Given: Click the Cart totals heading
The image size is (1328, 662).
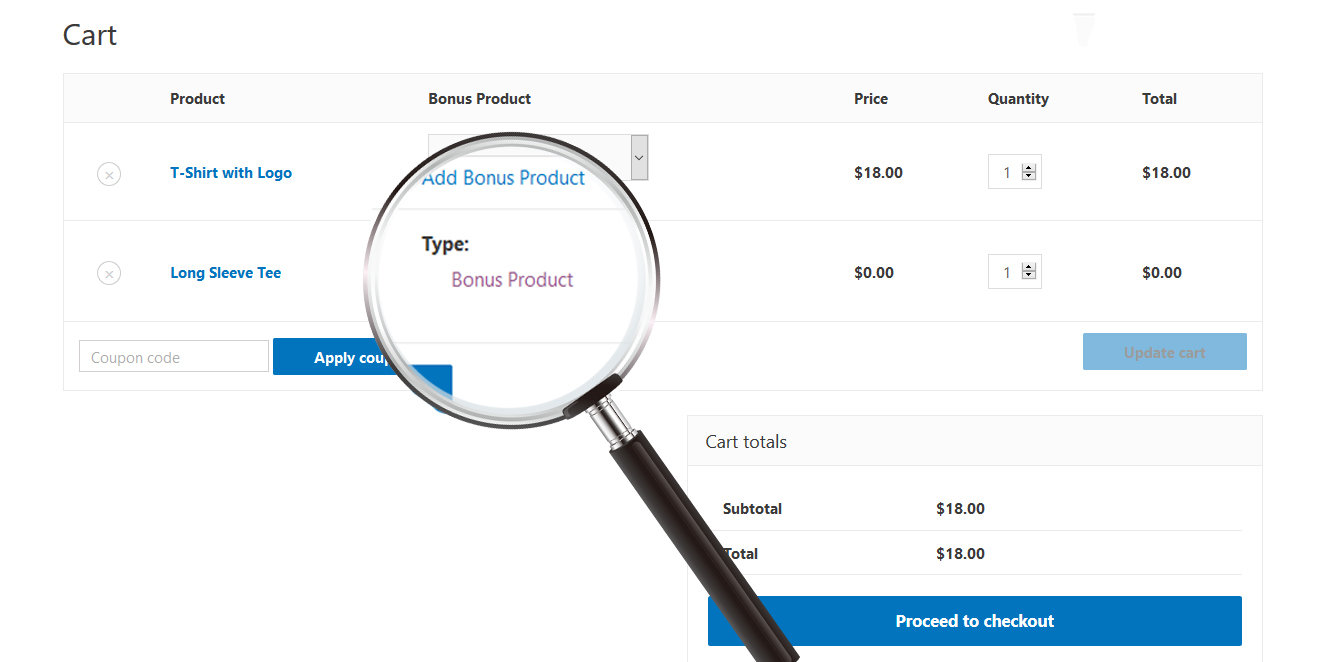Looking at the screenshot, I should coord(746,442).
